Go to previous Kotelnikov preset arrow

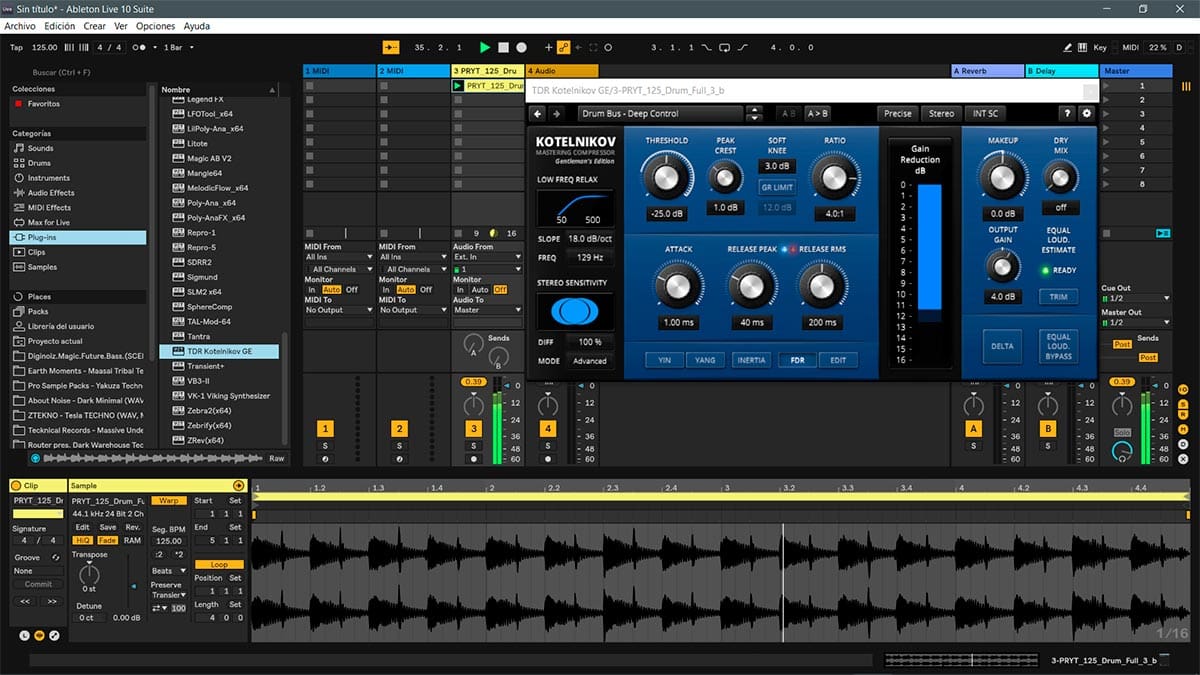click(x=539, y=114)
